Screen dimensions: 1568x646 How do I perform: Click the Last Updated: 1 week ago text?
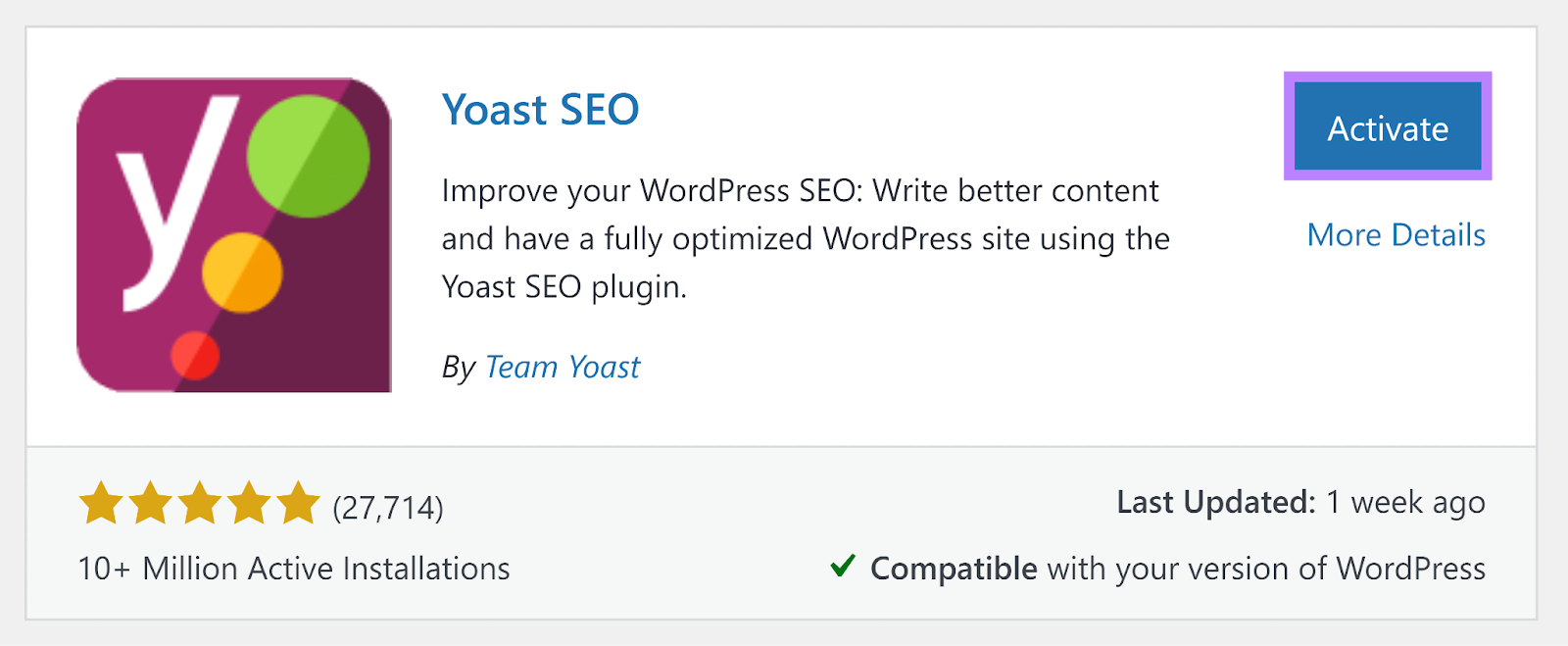[x=1301, y=502]
